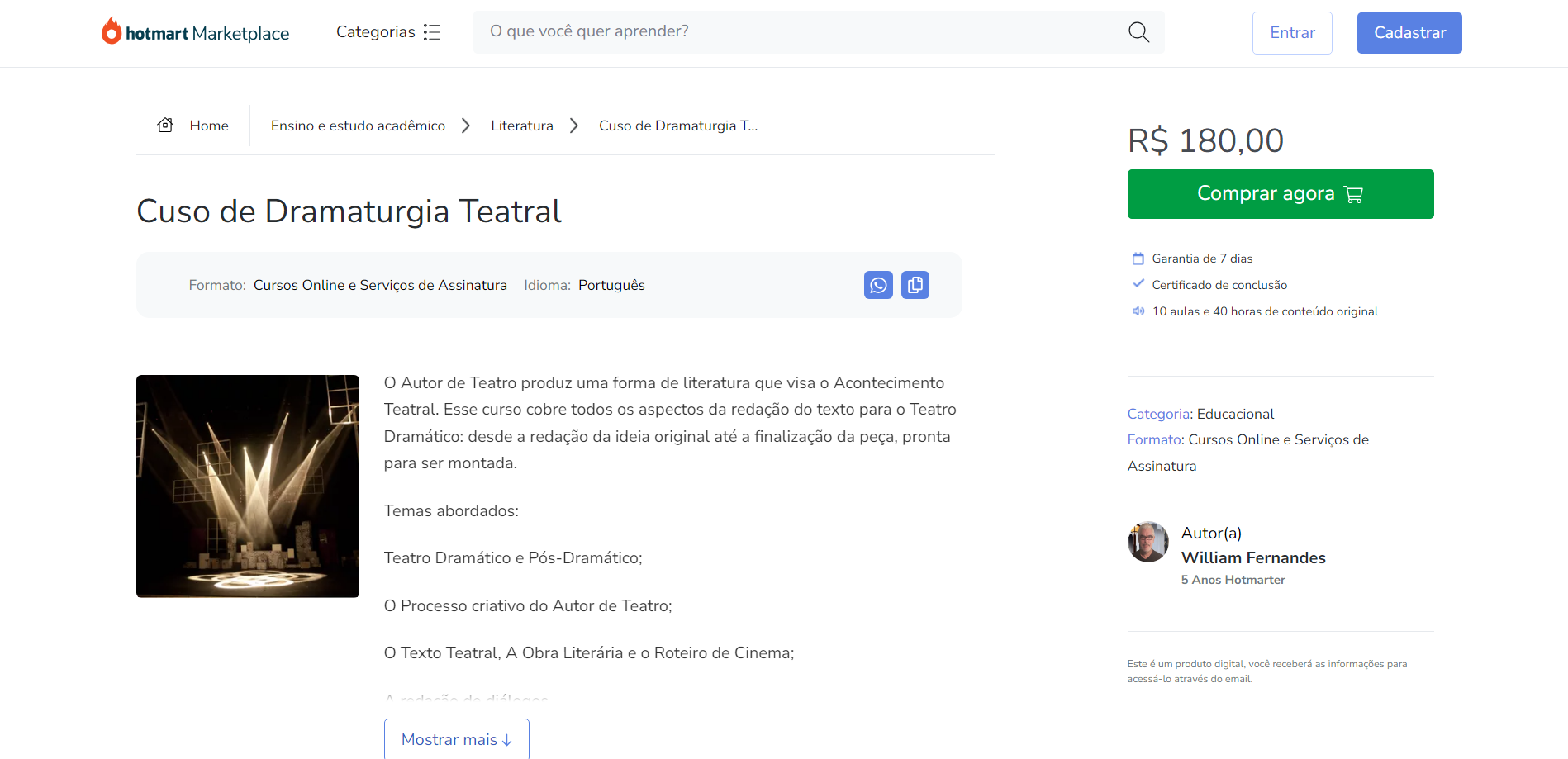
Task: Click chevron after Literatura breadcrumb
Action: click(x=574, y=126)
